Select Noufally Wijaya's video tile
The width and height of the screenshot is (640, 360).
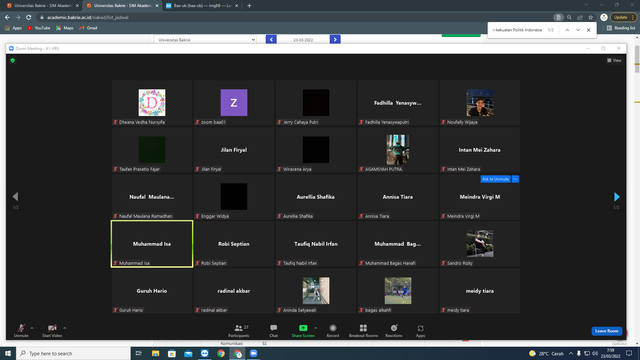(480, 103)
